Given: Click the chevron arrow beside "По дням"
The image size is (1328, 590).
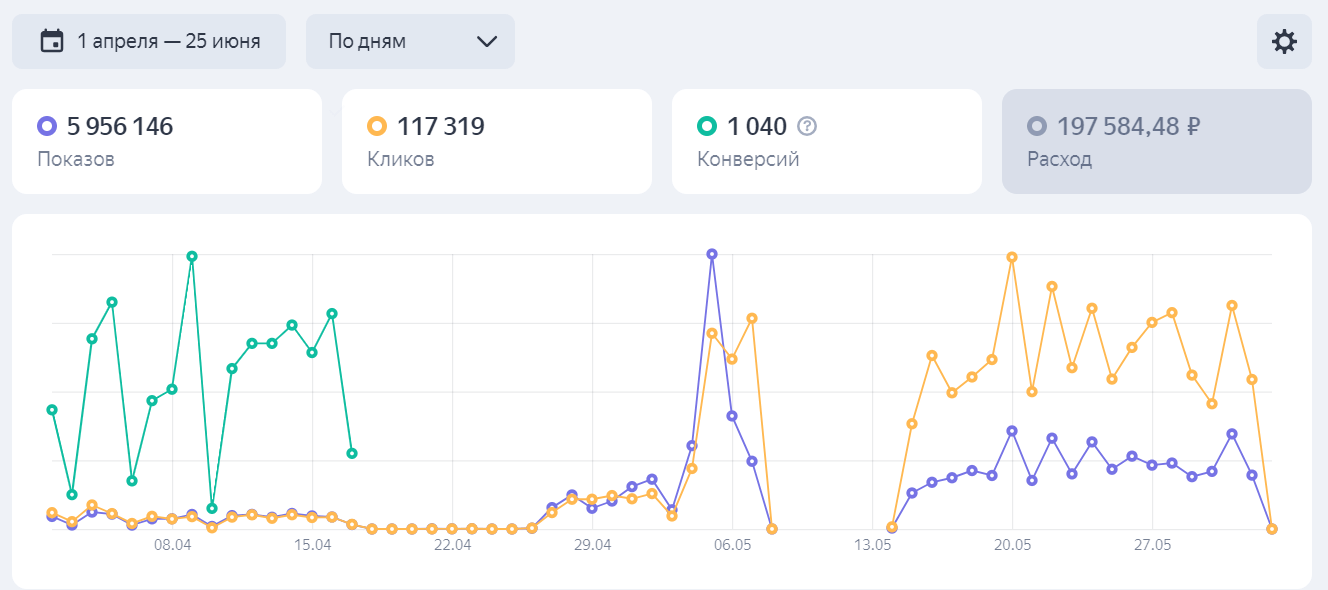Looking at the screenshot, I should pos(487,41).
